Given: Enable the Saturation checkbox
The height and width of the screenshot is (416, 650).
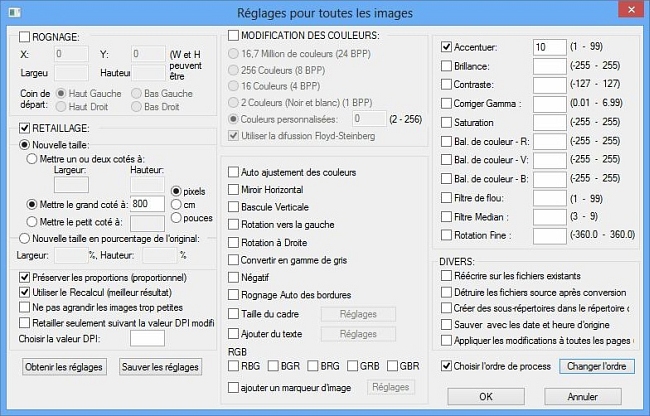Looking at the screenshot, I should pos(446,122).
